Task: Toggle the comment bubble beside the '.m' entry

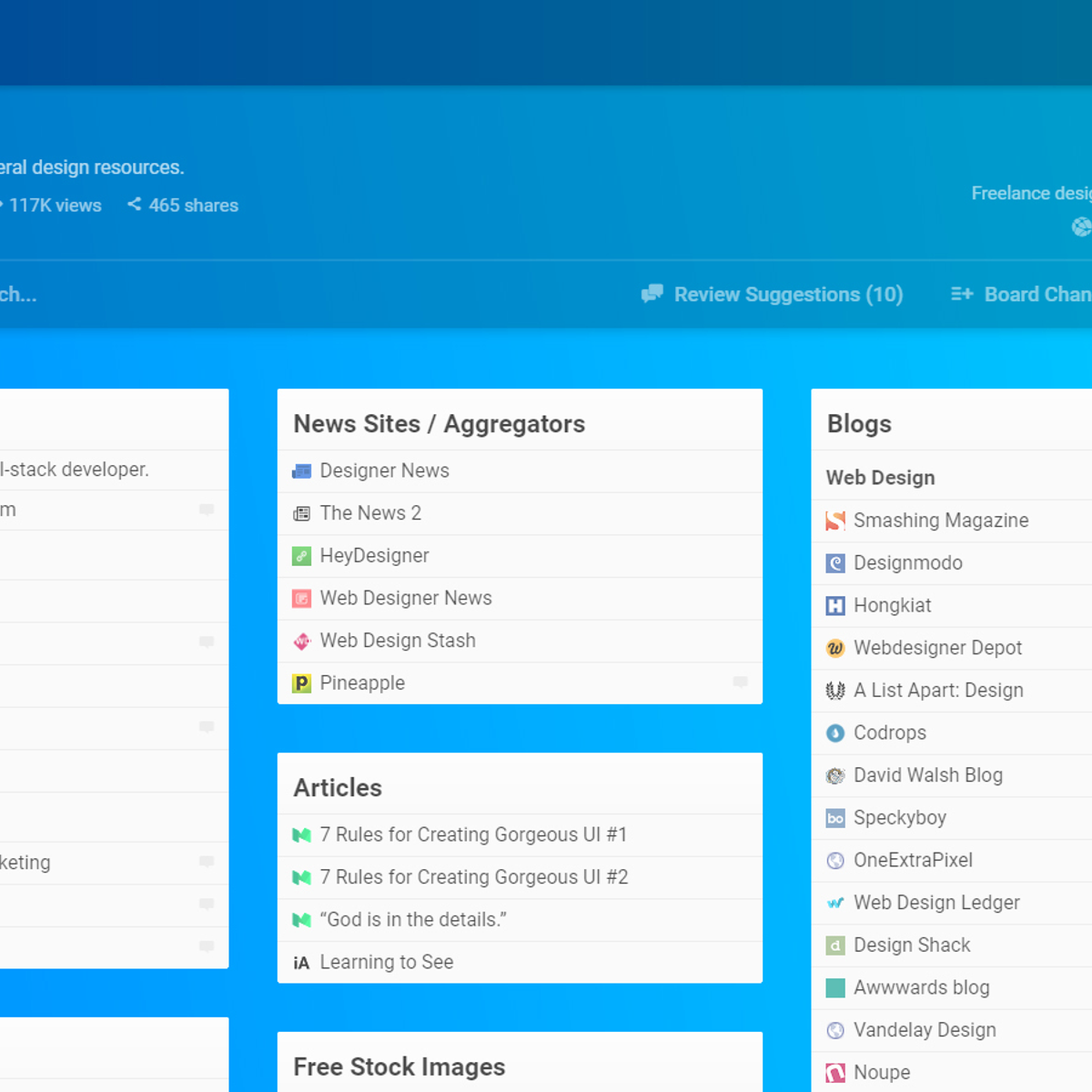Action: [206, 509]
